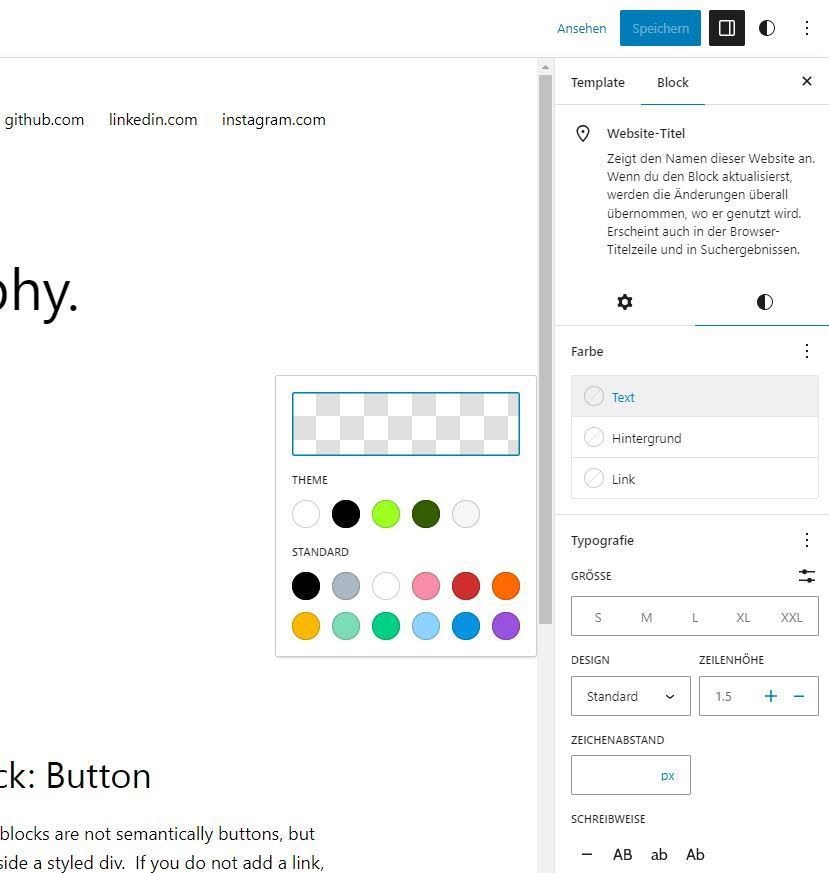Pick the pink standard color
Screen dimensions: 829x873
[x=426, y=586]
